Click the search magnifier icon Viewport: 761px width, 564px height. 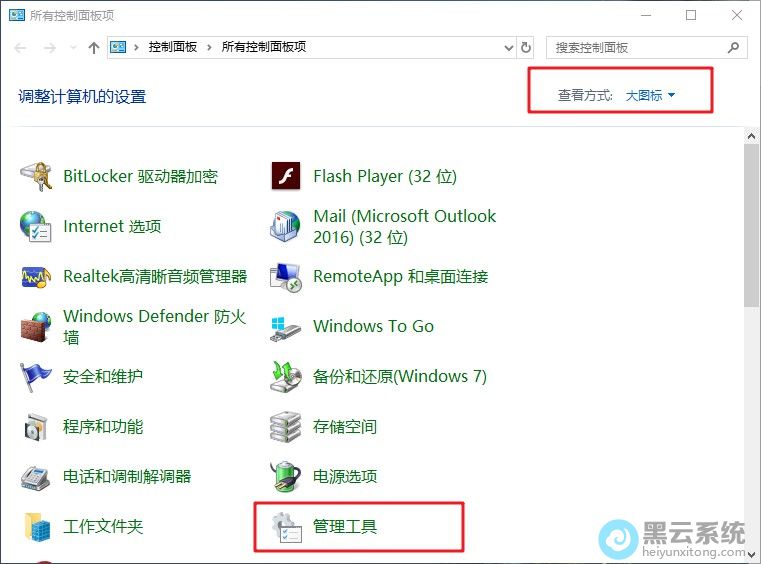coord(733,48)
